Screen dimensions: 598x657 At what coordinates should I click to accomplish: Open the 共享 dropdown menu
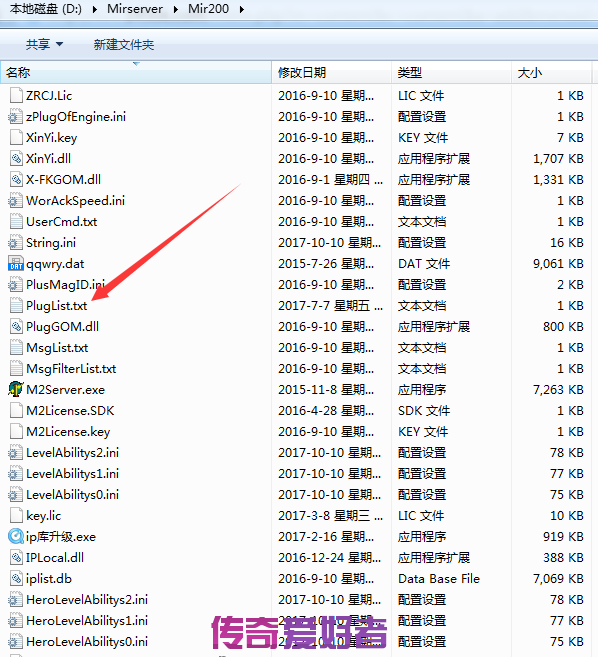(44, 44)
